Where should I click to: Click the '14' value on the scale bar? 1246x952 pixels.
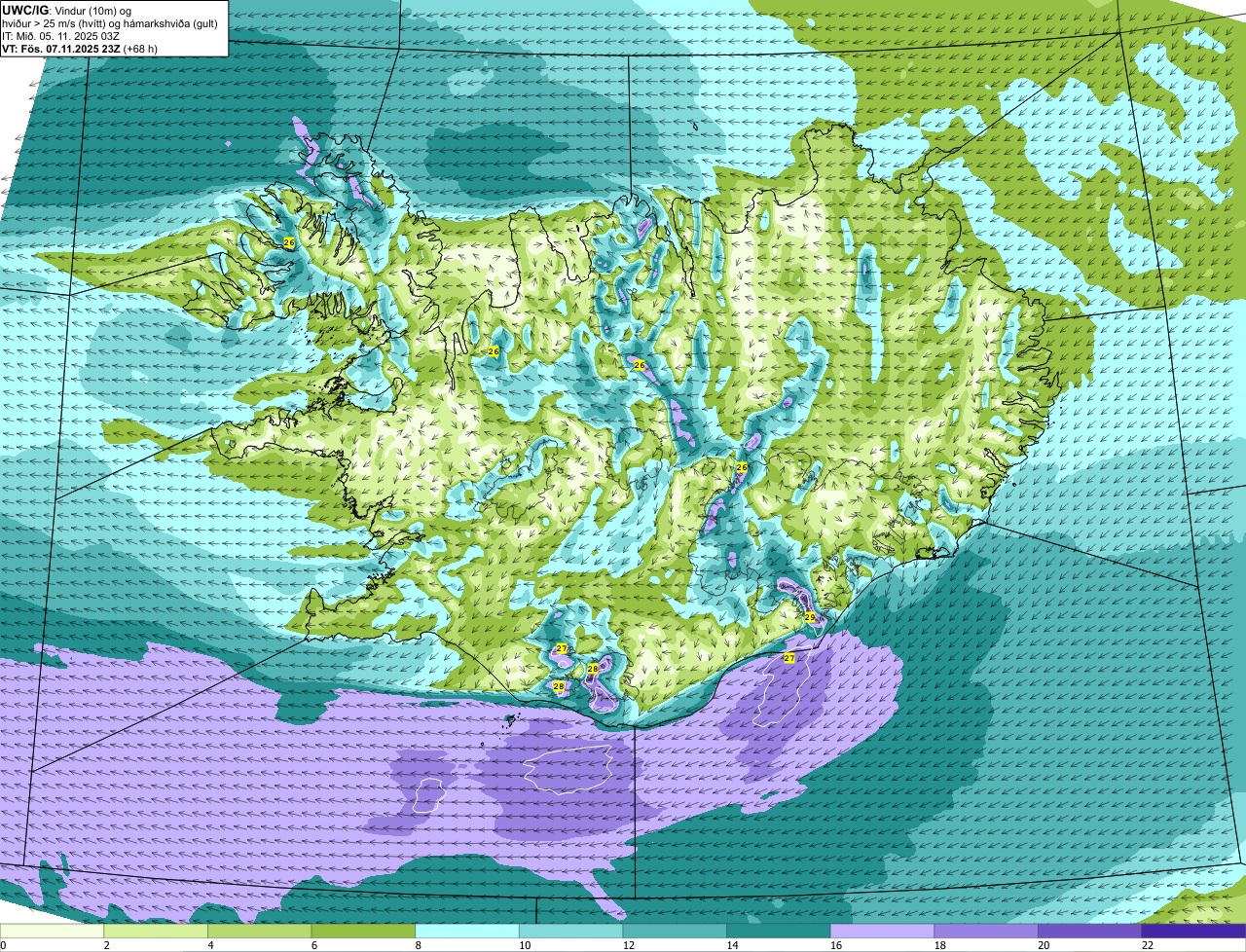[x=732, y=944]
